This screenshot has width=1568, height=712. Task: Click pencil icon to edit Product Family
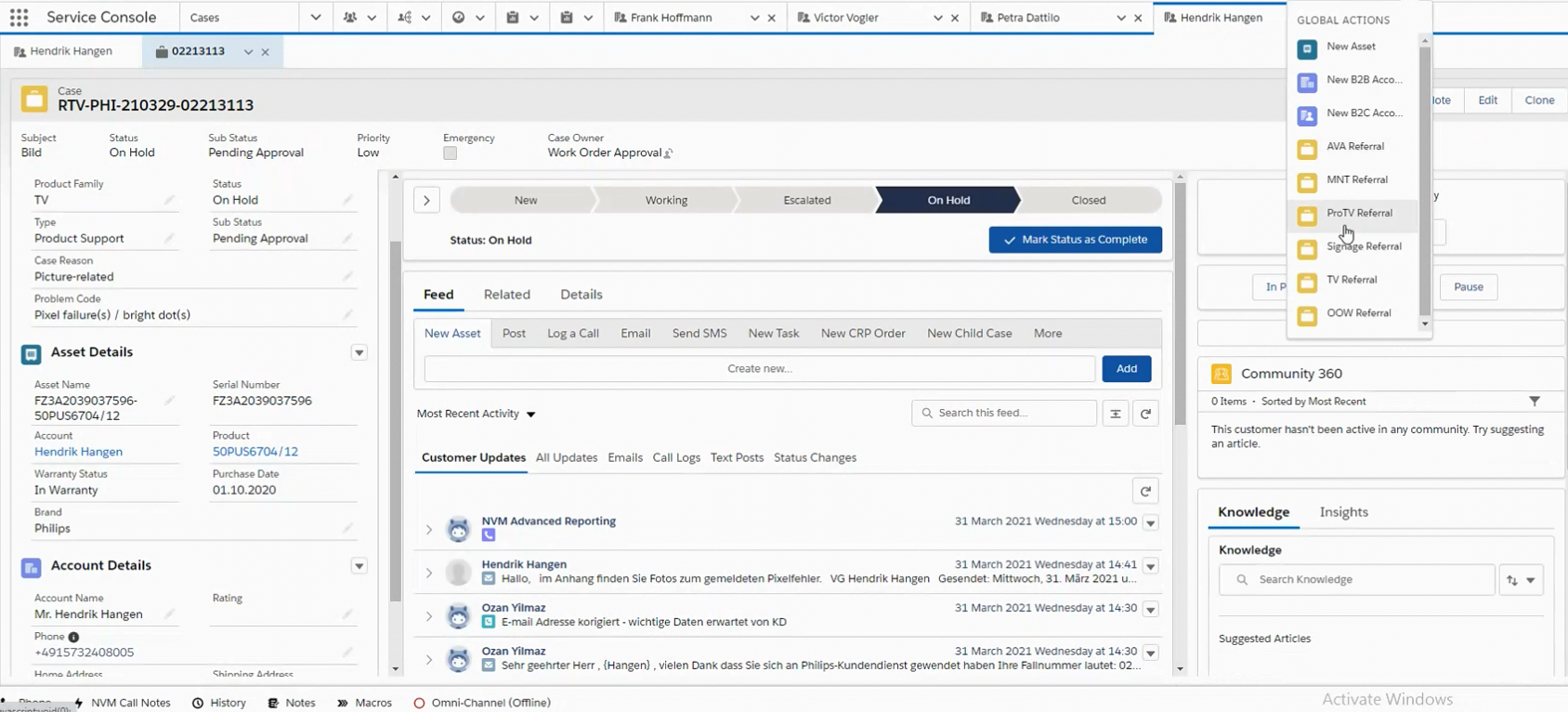coord(169,200)
